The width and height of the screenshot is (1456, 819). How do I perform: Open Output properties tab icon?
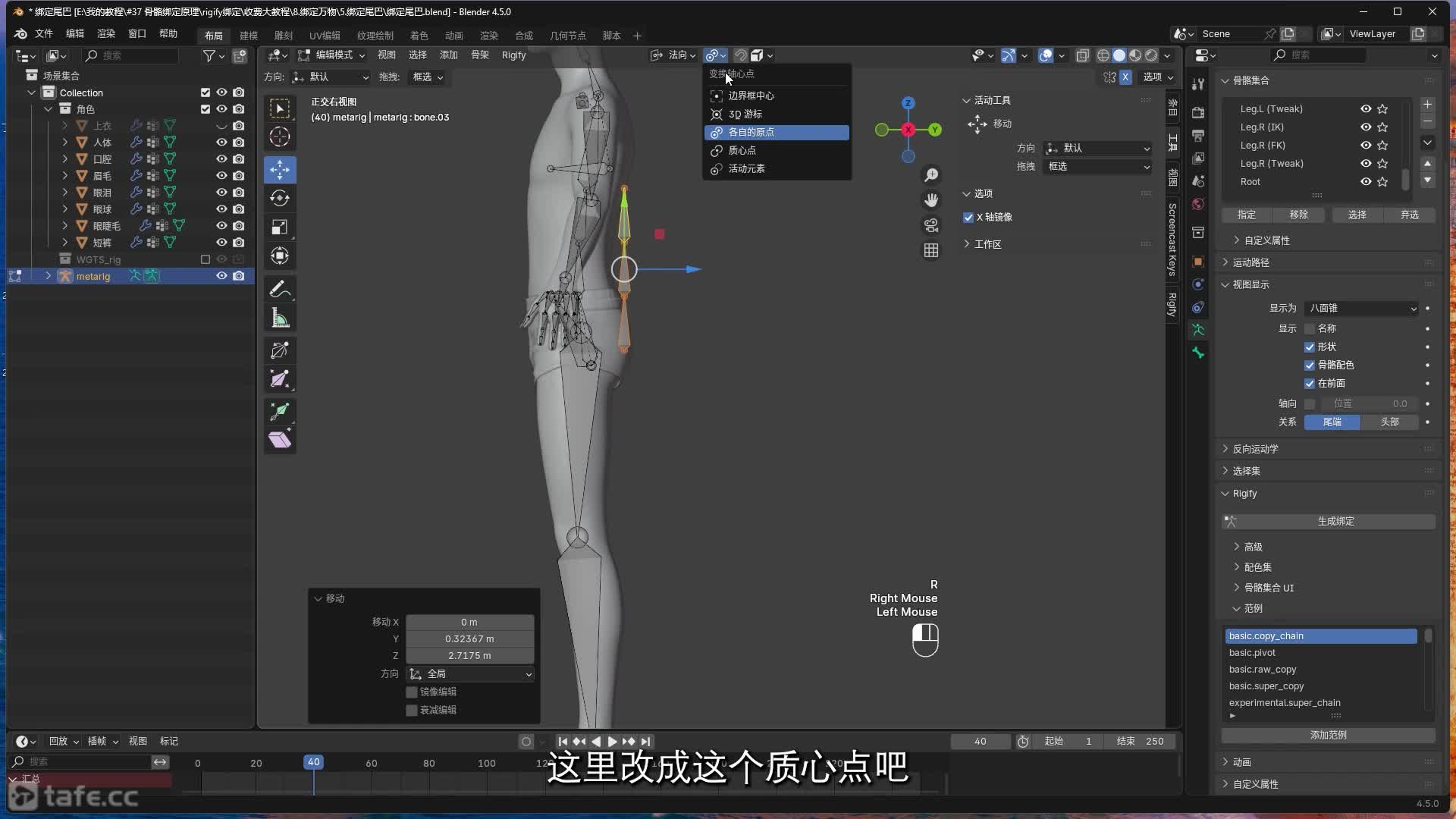click(x=1198, y=136)
